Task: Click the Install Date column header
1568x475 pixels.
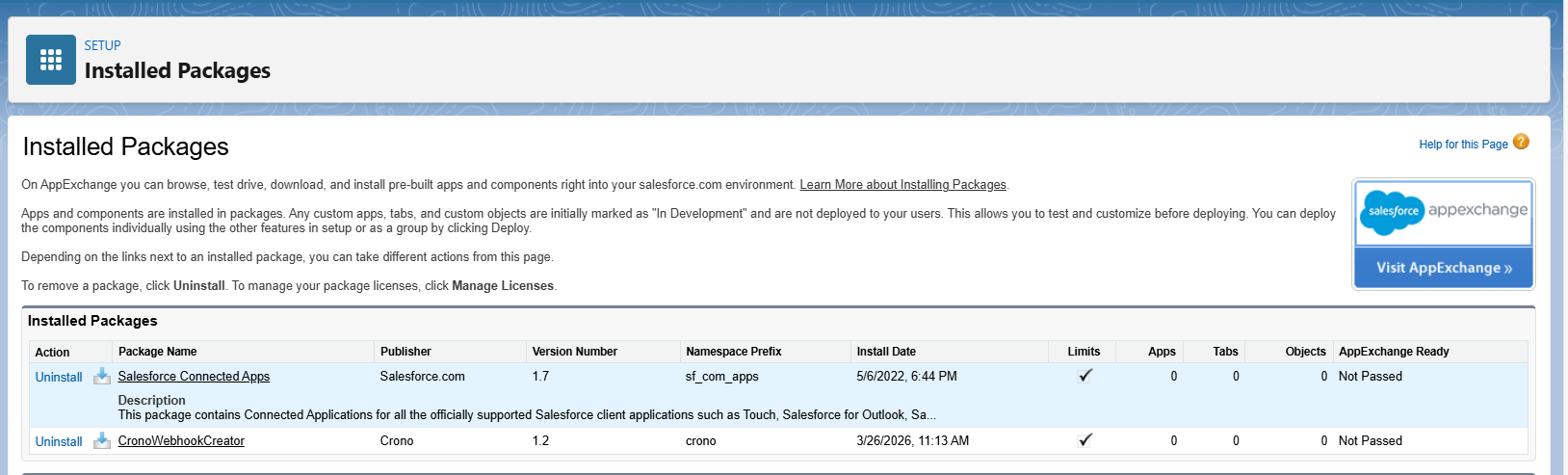Action: (x=886, y=352)
